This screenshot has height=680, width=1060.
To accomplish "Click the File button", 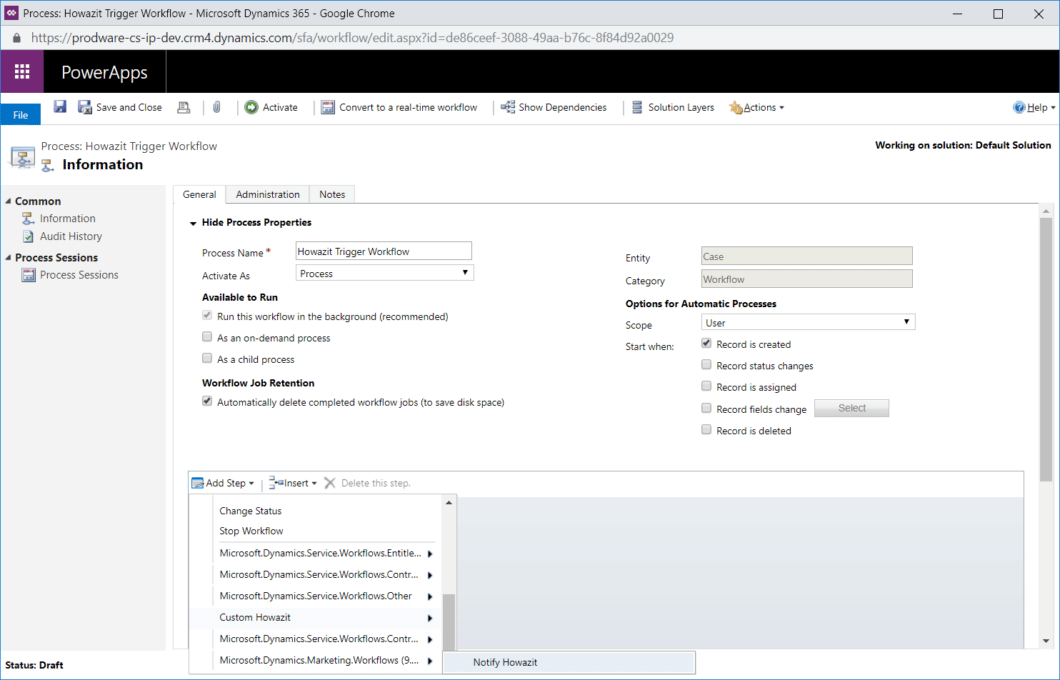I will pos(20,115).
